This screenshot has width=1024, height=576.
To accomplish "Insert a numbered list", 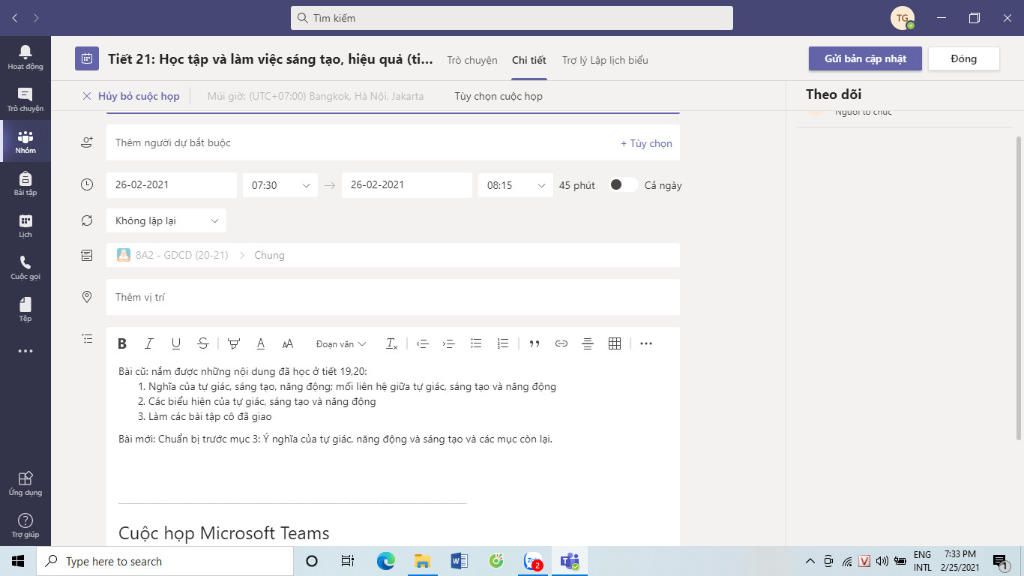I will point(502,344).
